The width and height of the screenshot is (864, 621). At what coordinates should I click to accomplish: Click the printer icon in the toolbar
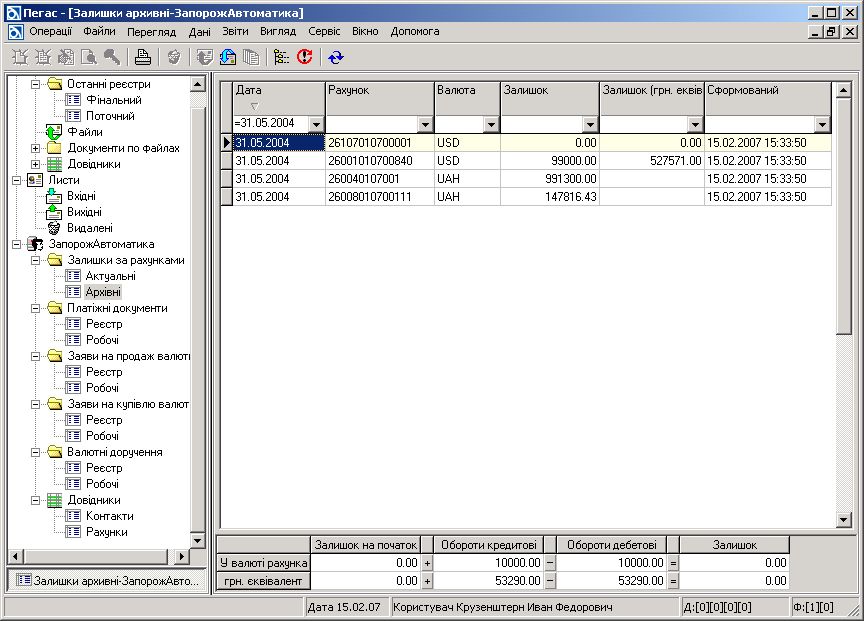point(143,57)
